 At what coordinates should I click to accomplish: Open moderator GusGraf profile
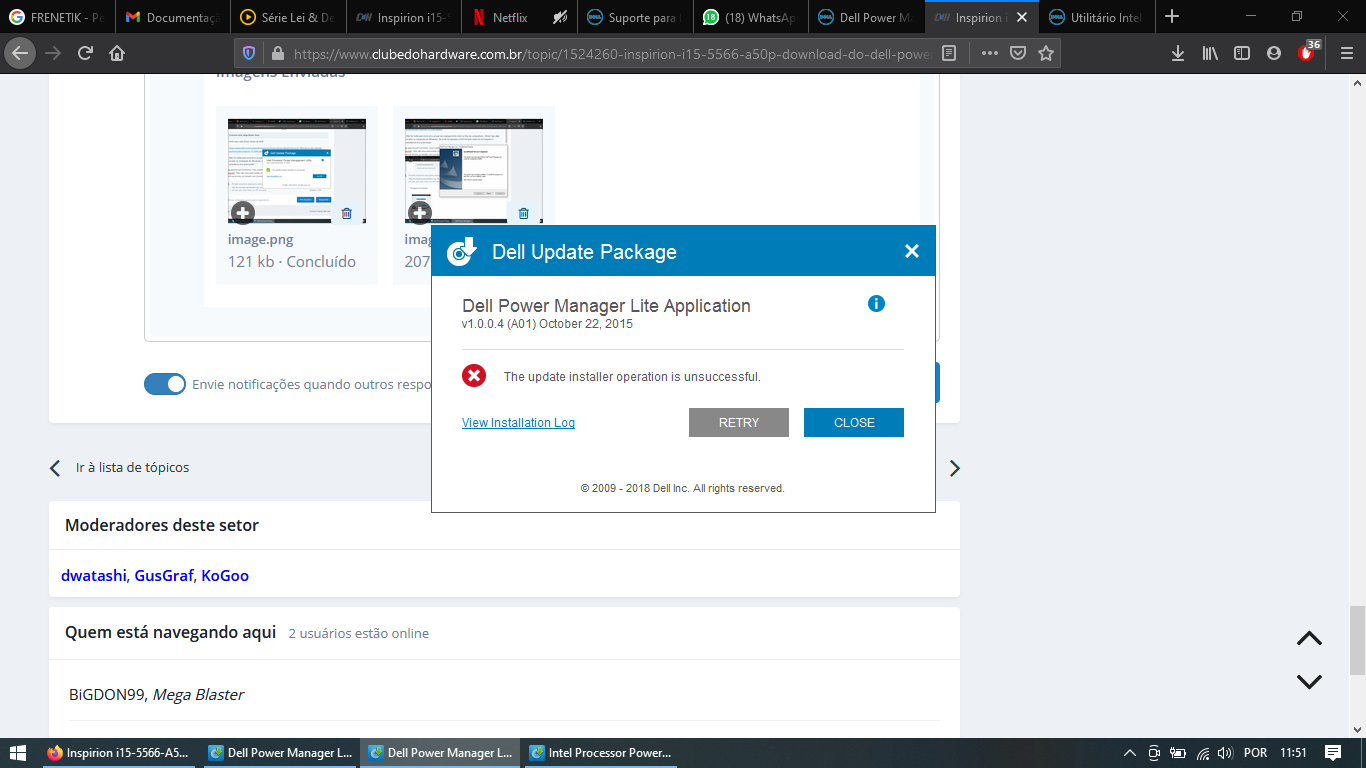pos(164,575)
